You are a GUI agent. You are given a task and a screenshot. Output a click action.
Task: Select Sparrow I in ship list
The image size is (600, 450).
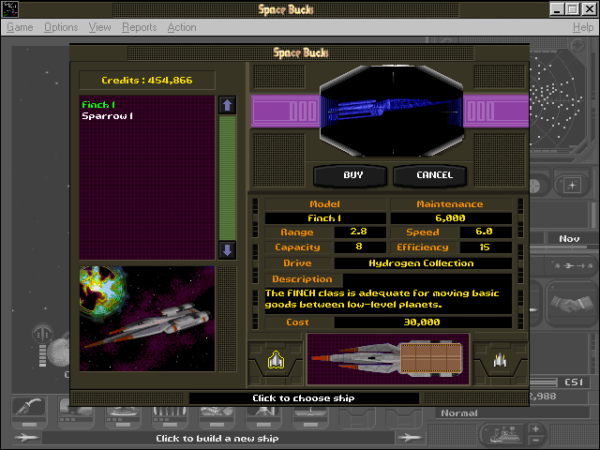[106, 116]
